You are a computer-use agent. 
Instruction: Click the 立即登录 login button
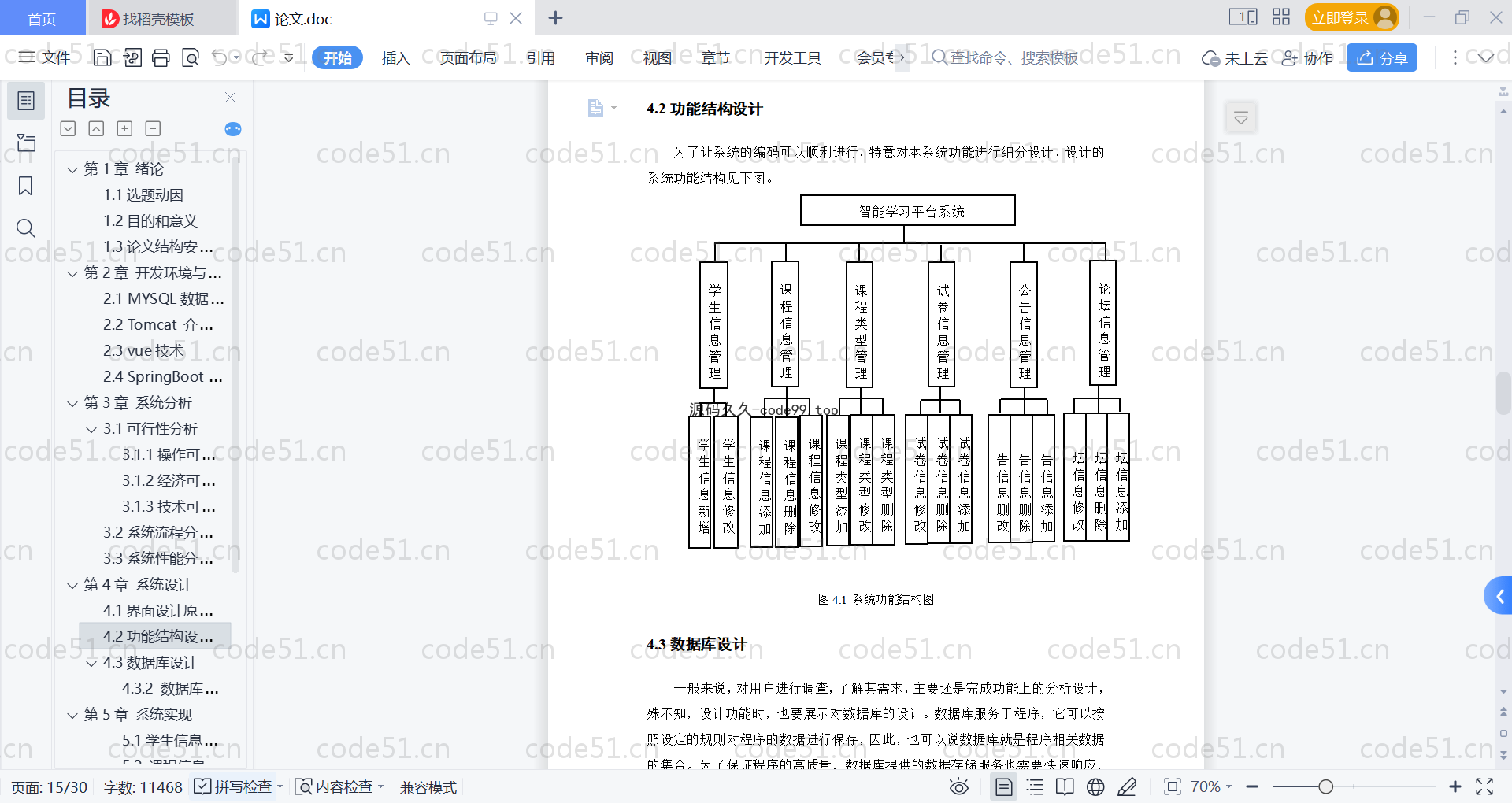tap(1351, 17)
